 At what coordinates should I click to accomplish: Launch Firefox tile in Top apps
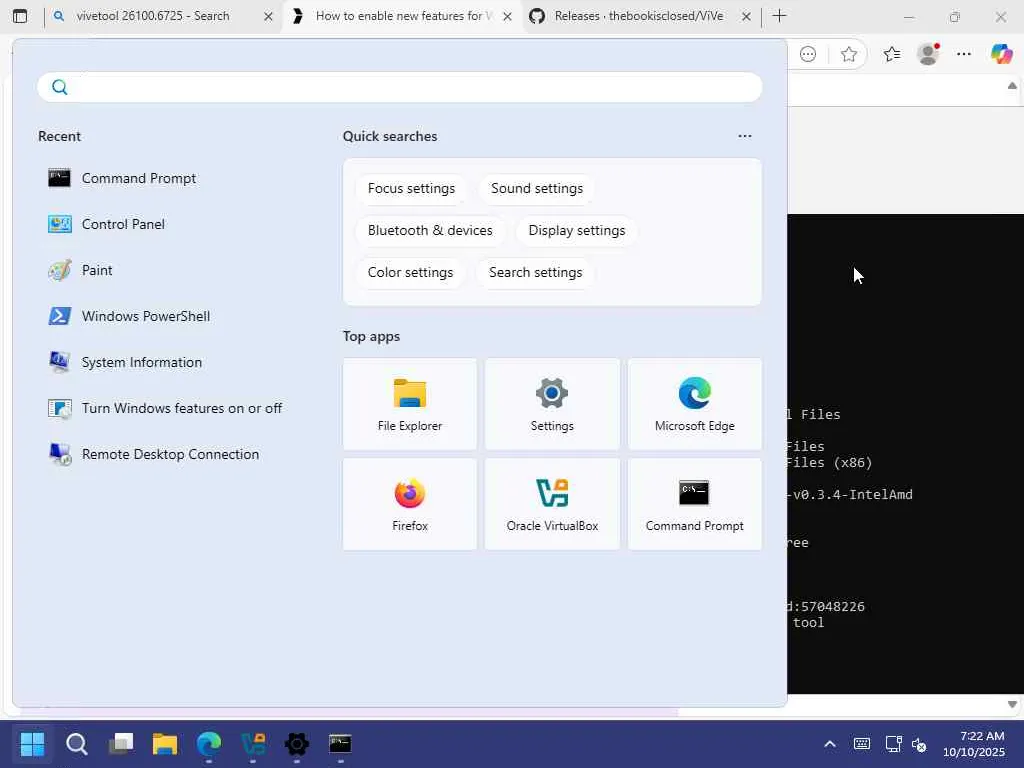click(409, 504)
